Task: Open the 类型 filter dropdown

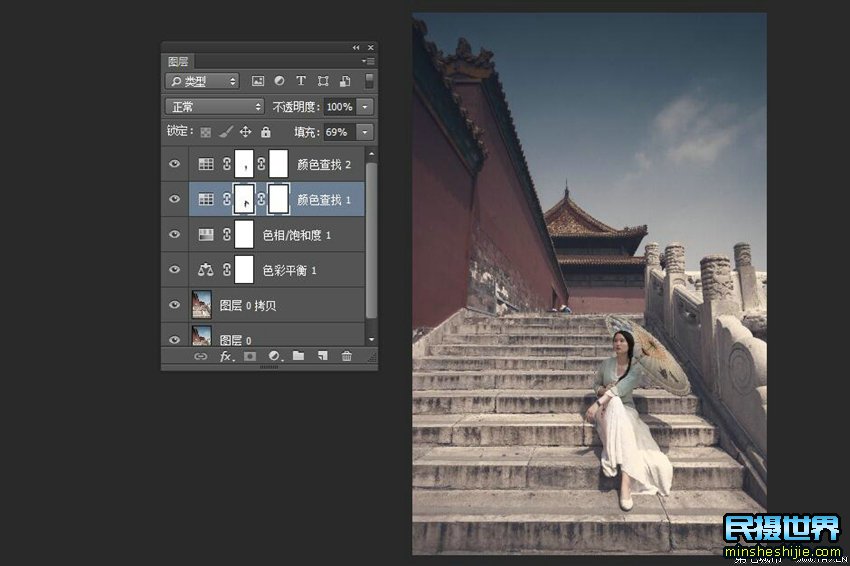Action: click(202, 81)
